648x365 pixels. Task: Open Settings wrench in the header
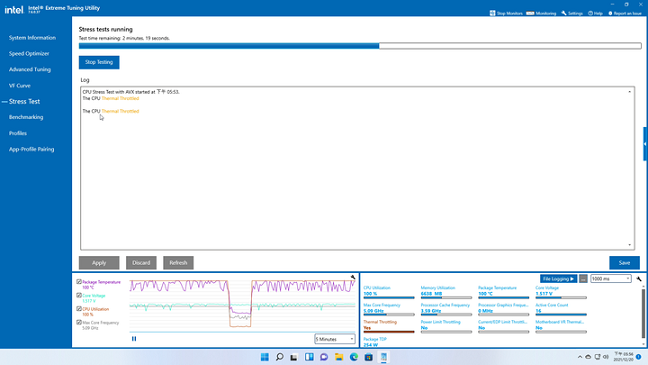[564, 13]
